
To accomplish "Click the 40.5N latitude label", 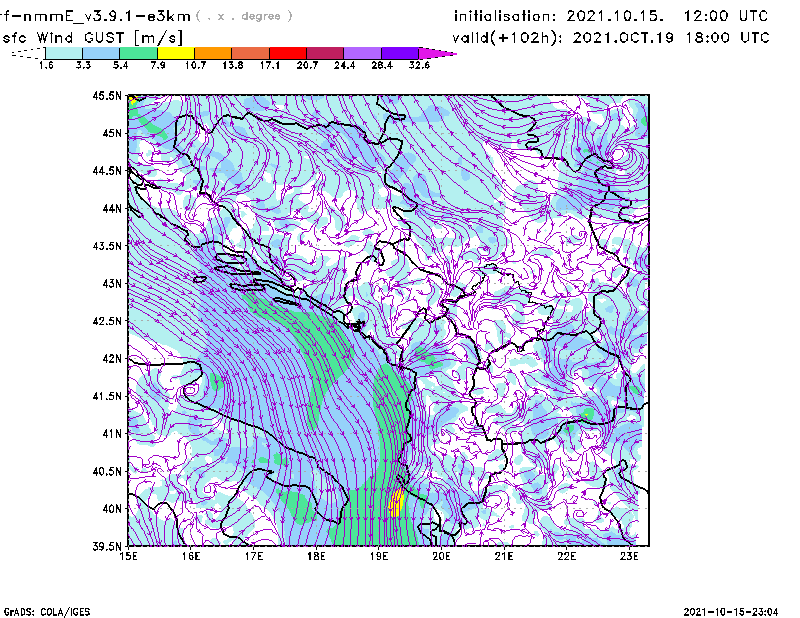I will (x=107, y=471).
